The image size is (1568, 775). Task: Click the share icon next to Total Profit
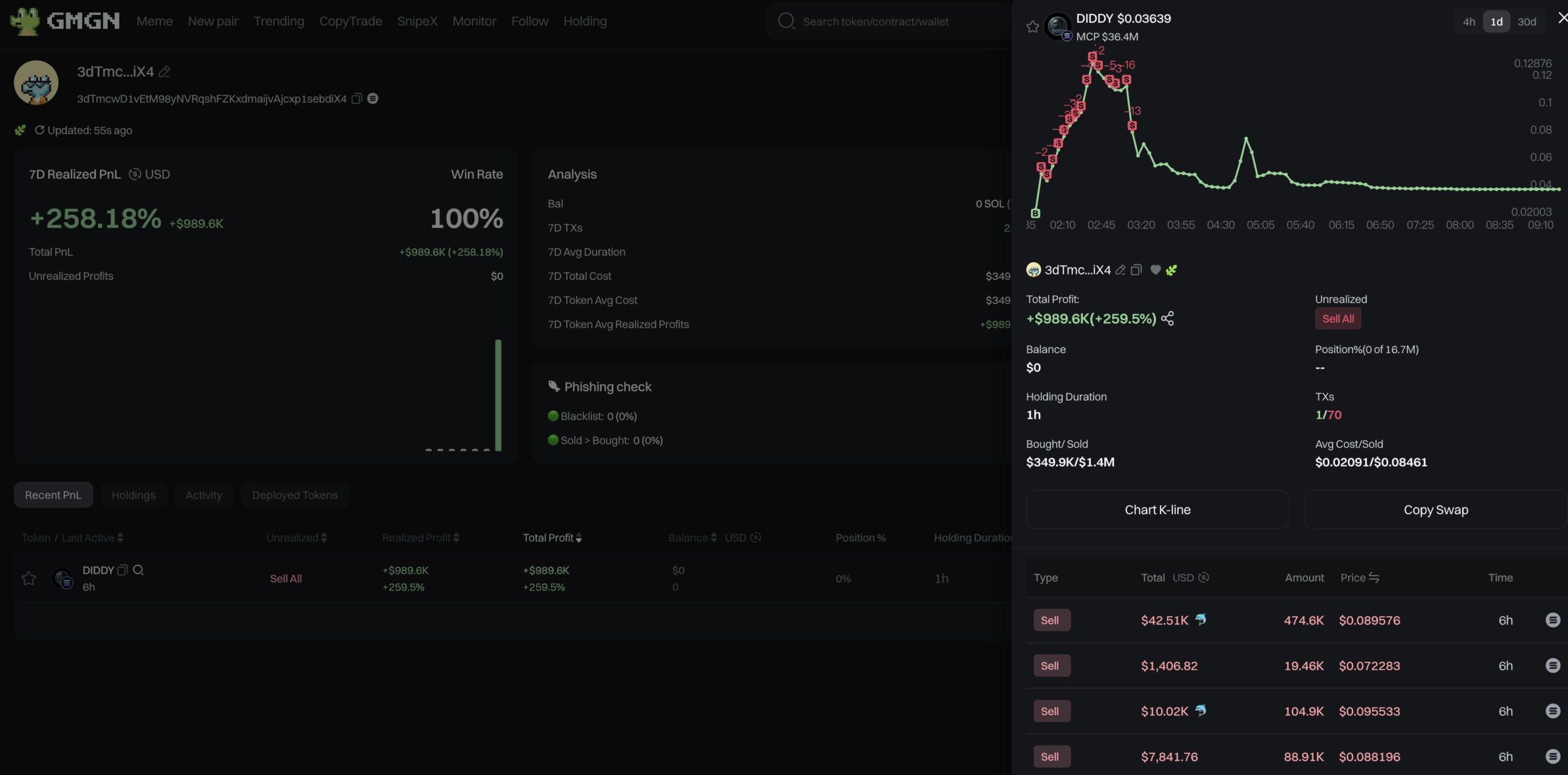pos(1167,318)
